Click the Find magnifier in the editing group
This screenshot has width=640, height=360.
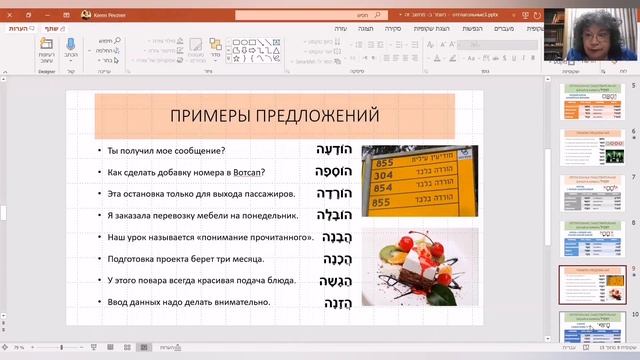(x=118, y=40)
